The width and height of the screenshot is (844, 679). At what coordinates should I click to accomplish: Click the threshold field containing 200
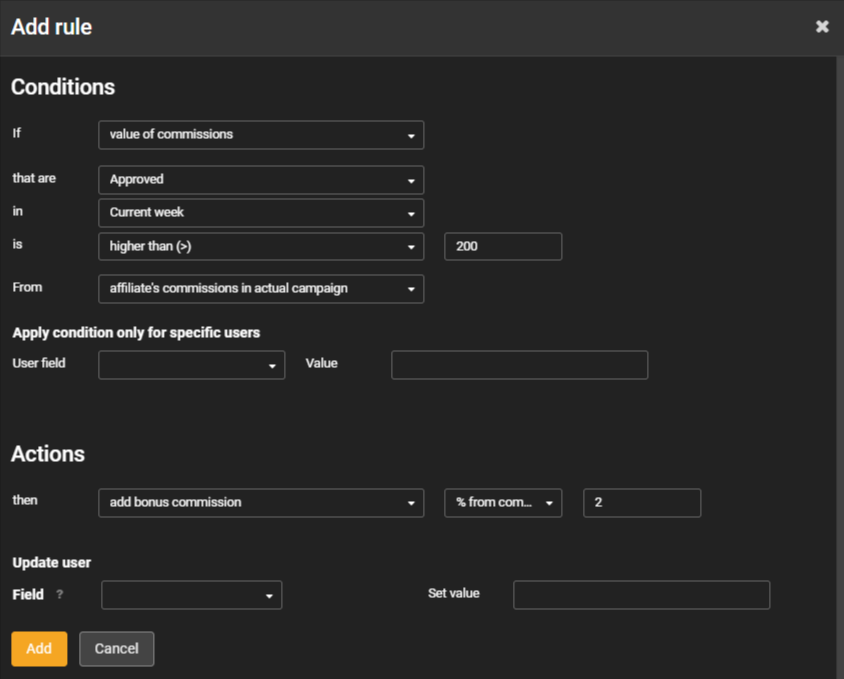click(x=503, y=247)
